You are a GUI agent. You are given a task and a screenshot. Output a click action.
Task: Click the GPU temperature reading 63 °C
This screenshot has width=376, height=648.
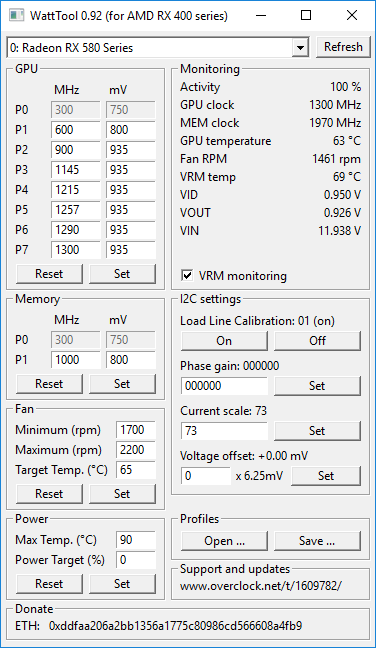(x=347, y=141)
